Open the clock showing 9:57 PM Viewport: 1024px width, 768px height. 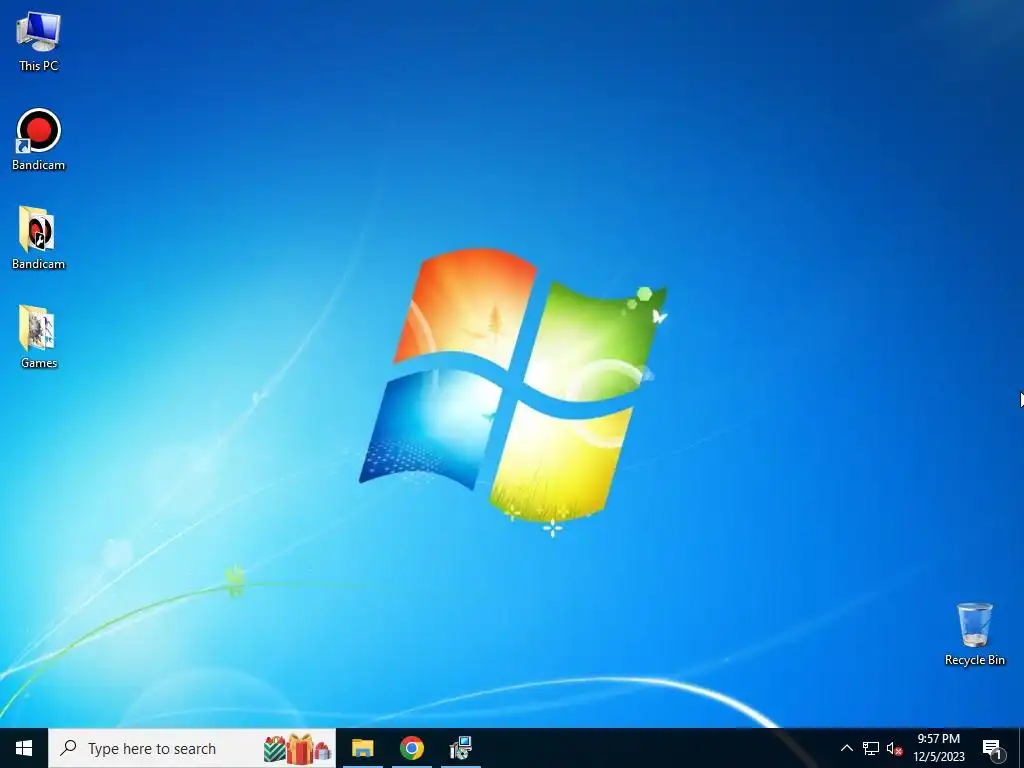coord(939,748)
